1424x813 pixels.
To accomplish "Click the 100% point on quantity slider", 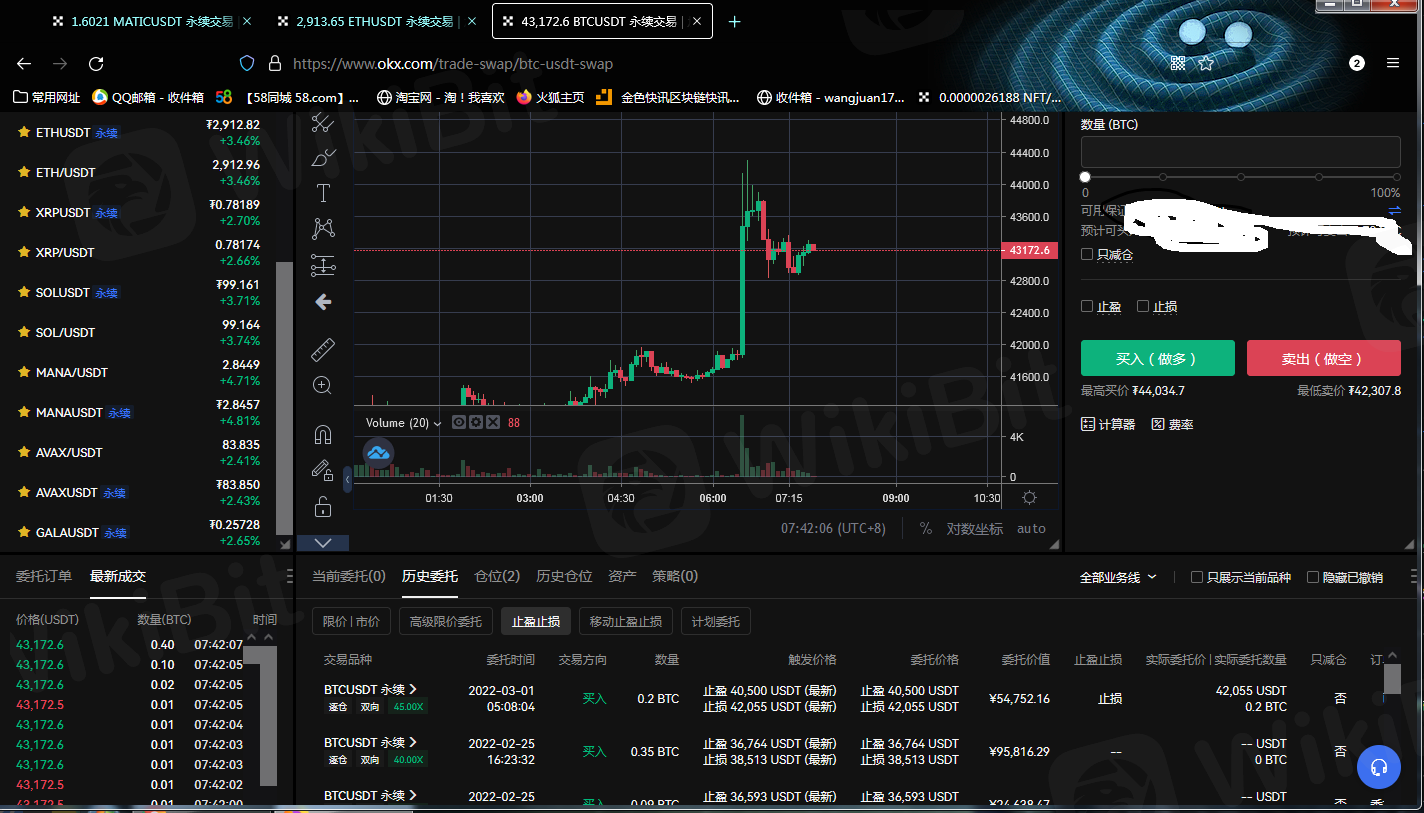I will click(x=1397, y=177).
